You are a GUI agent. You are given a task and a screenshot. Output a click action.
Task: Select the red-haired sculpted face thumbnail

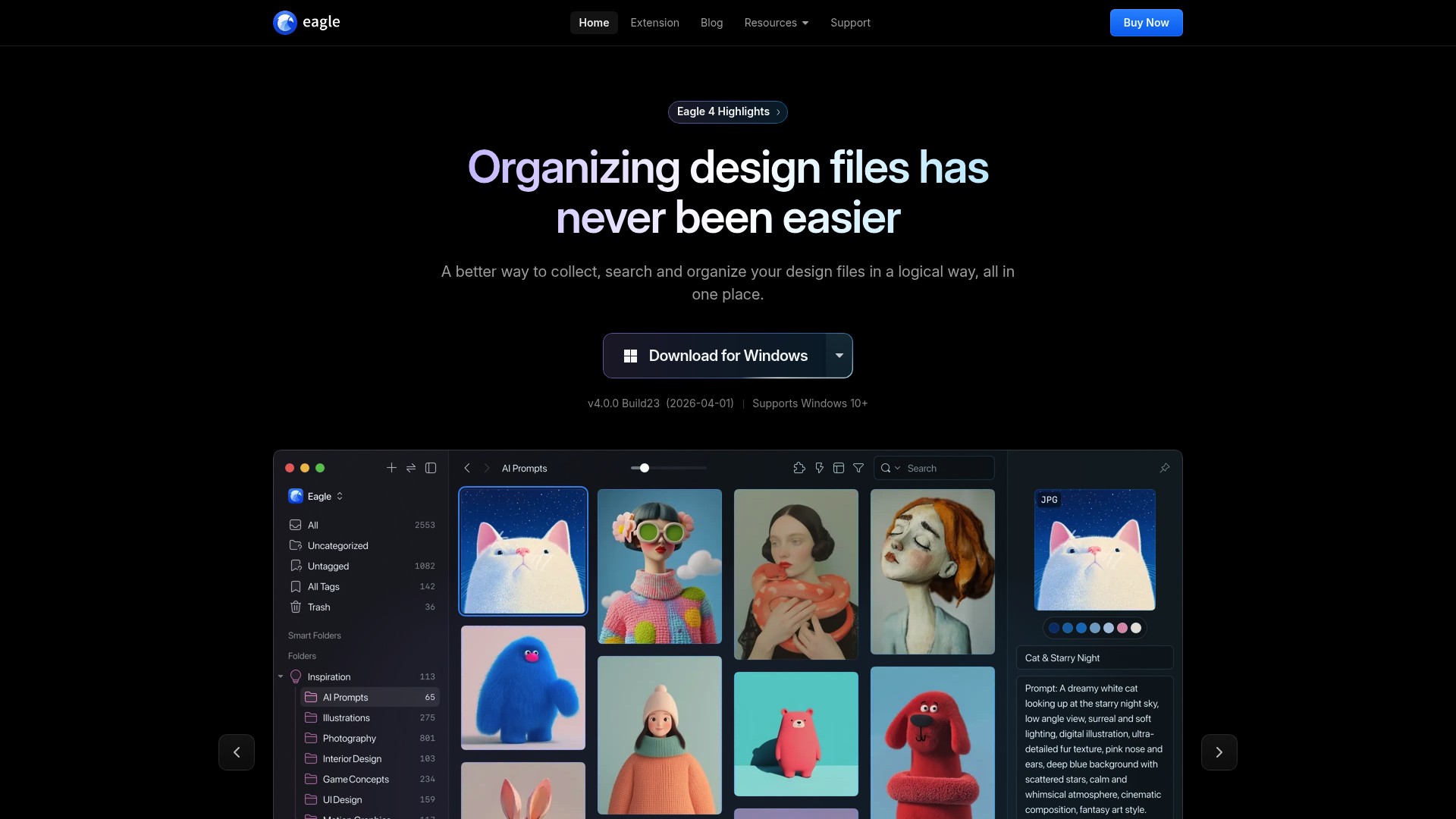933,572
